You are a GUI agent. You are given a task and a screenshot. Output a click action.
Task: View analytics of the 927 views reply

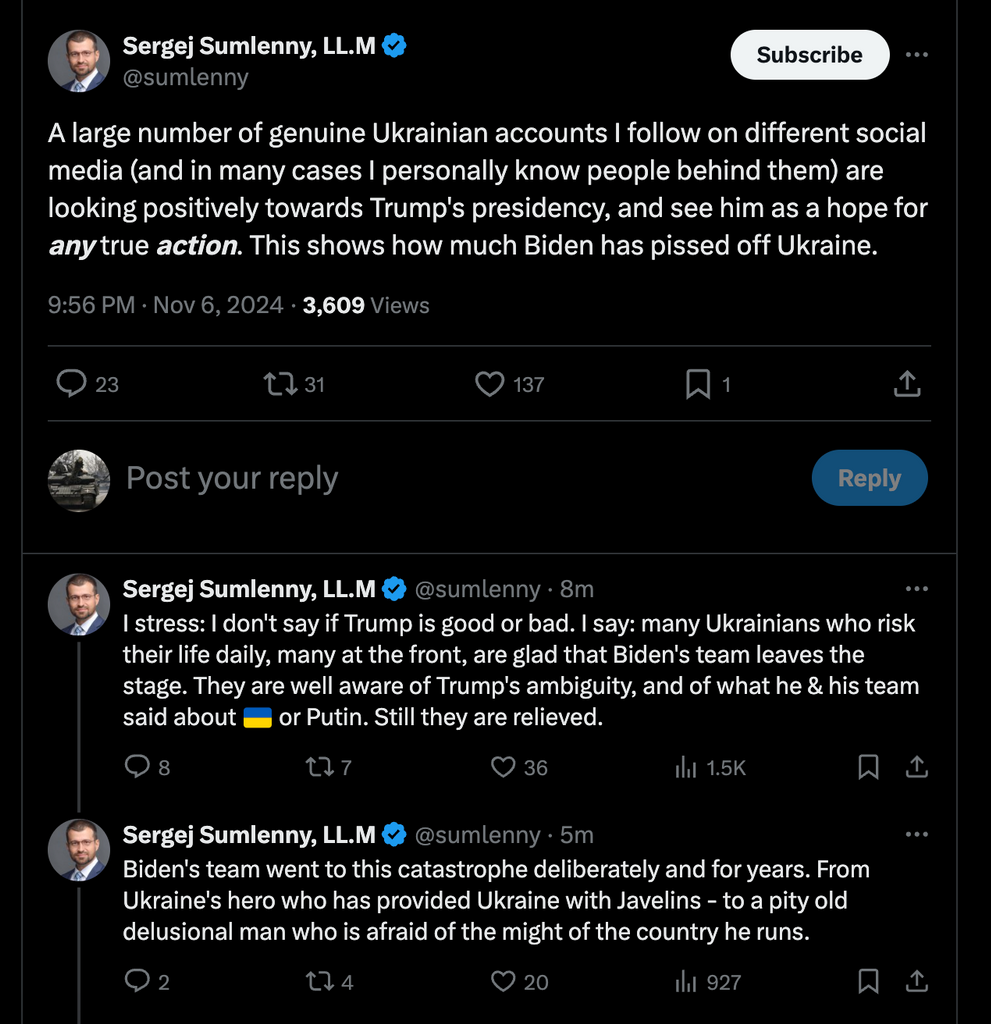(686, 982)
